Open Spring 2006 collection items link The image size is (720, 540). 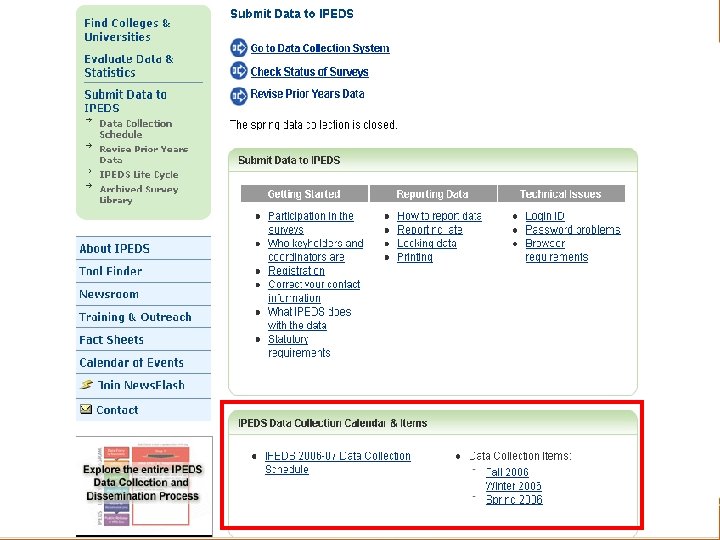click(514, 500)
